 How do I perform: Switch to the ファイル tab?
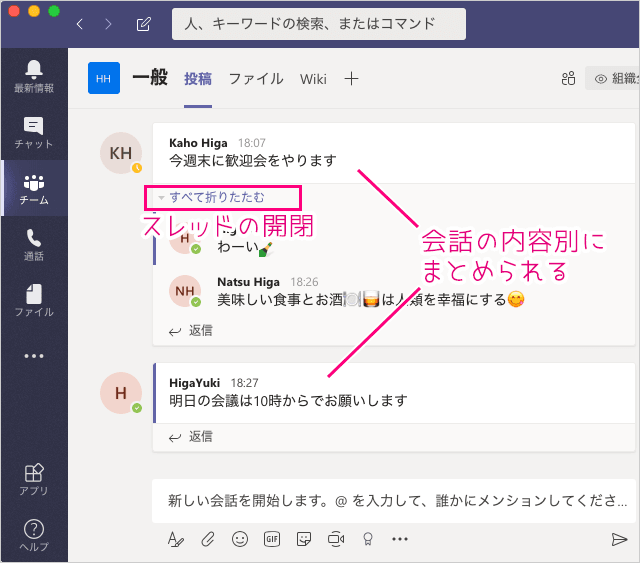click(256, 79)
